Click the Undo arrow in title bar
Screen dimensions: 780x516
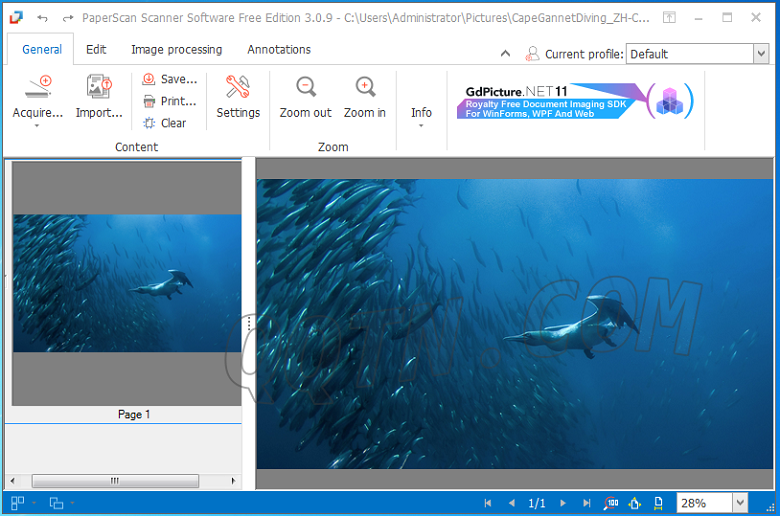[x=42, y=18]
